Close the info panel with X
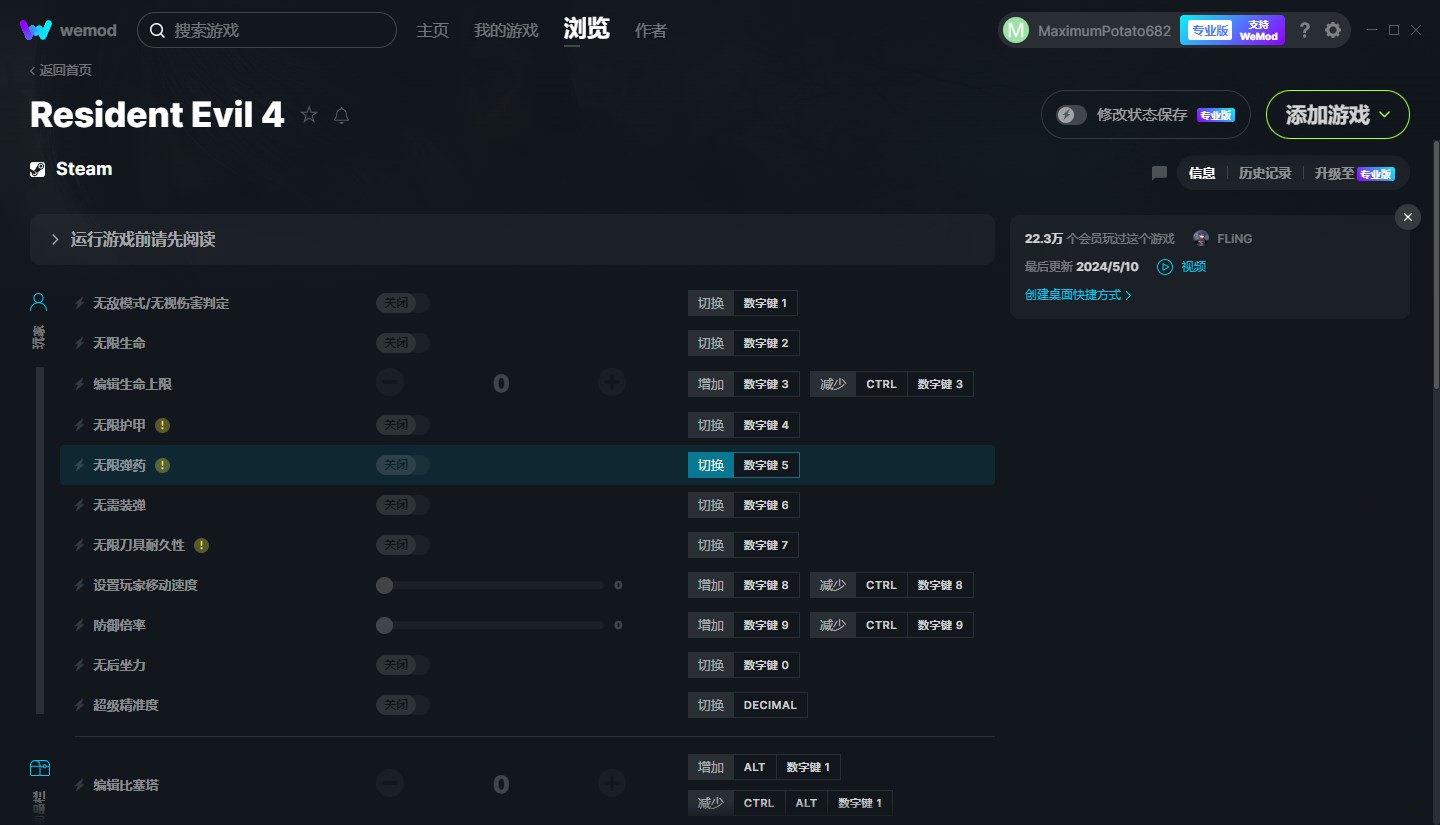The width and height of the screenshot is (1440, 825). point(1408,217)
